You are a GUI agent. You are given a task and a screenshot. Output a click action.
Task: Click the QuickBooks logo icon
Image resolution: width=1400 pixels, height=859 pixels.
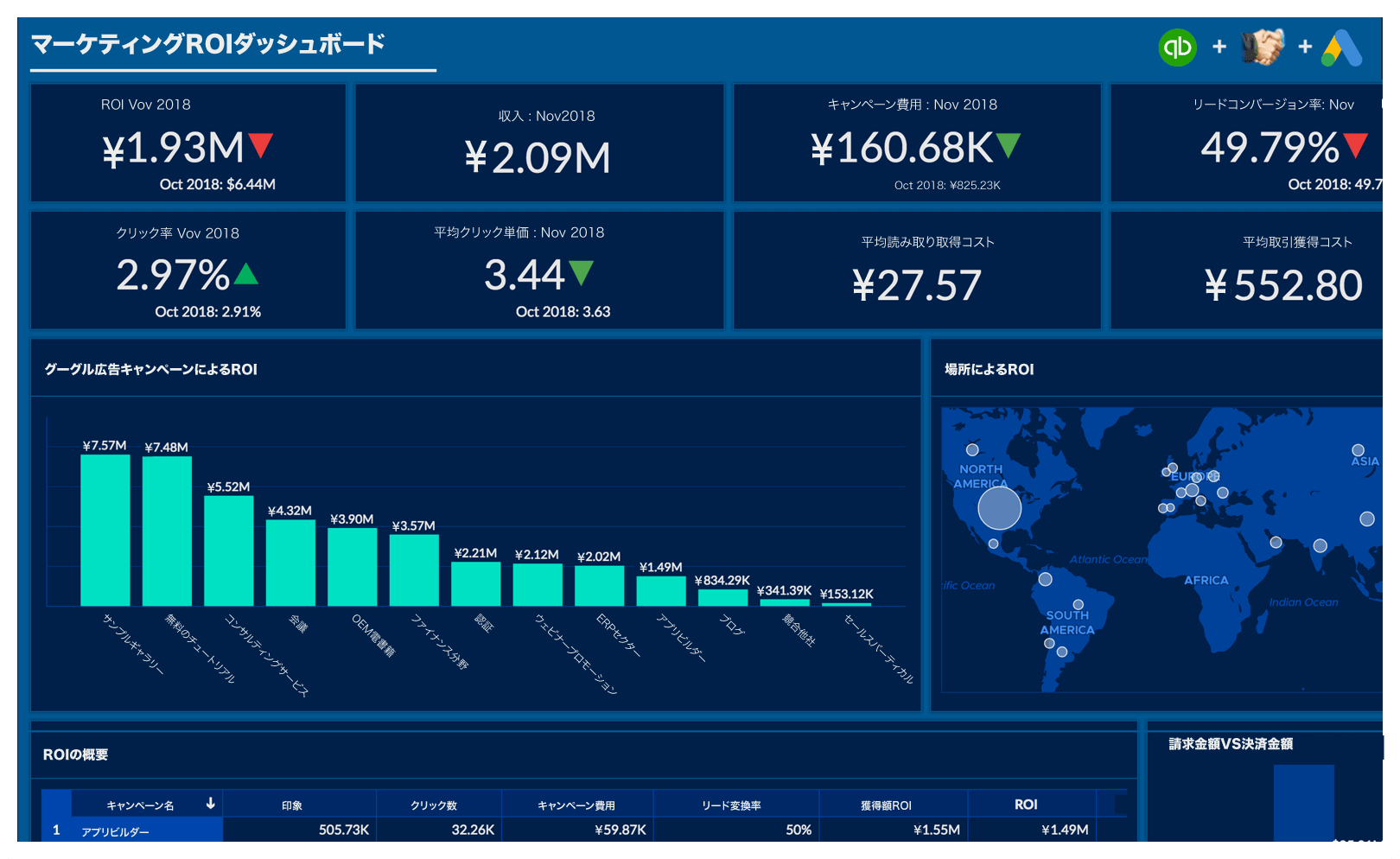[x=1177, y=47]
